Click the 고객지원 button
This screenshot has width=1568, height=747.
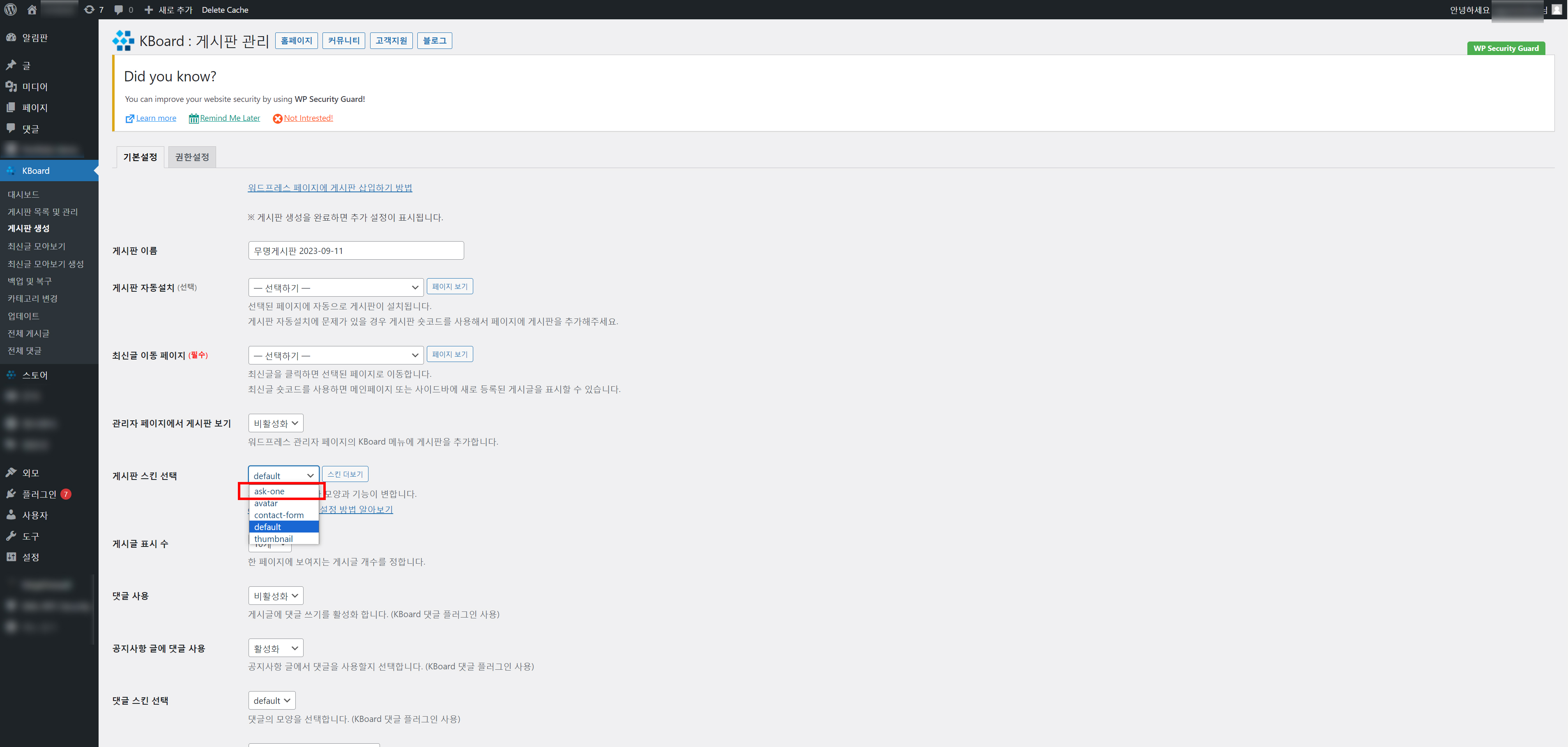pos(391,41)
